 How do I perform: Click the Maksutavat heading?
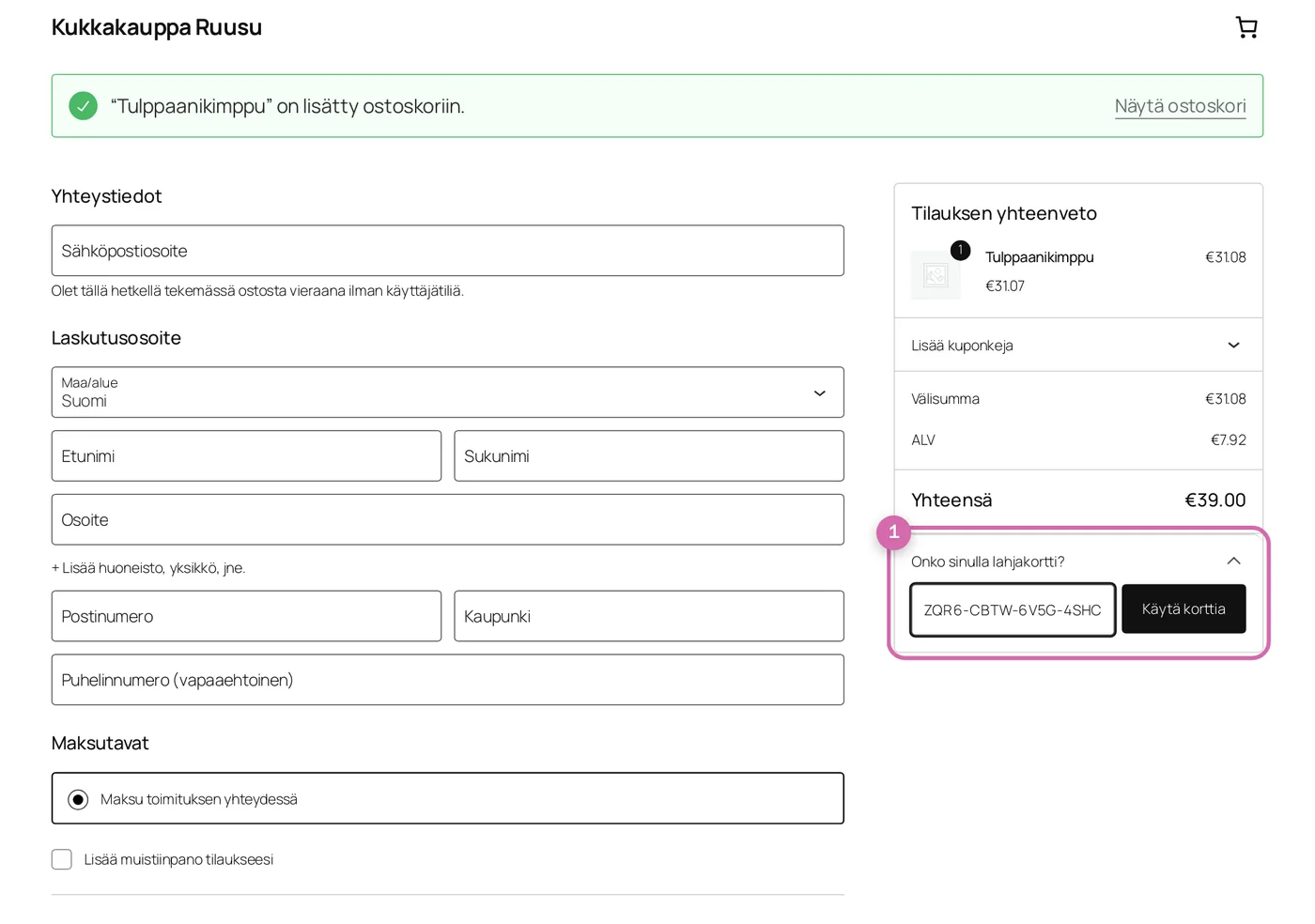tap(101, 744)
